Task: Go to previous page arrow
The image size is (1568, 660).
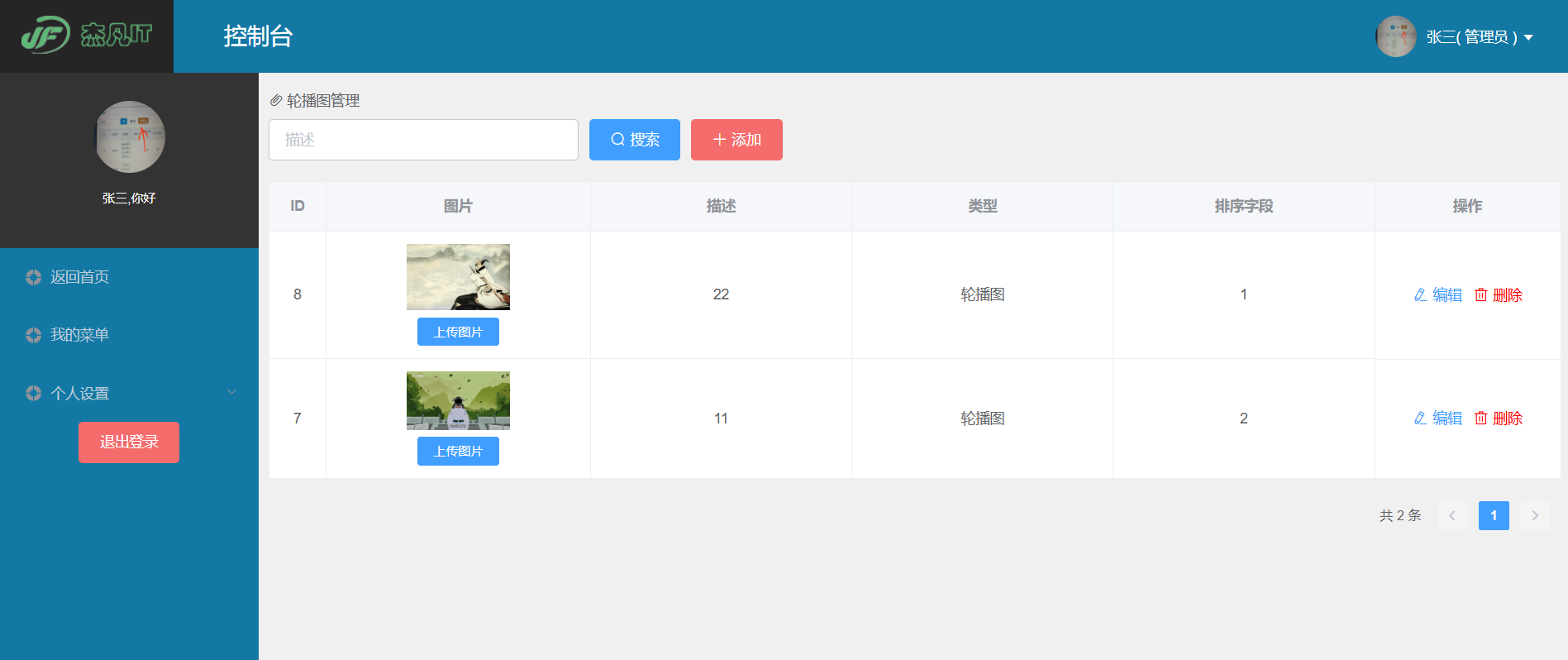Action: (x=1452, y=515)
